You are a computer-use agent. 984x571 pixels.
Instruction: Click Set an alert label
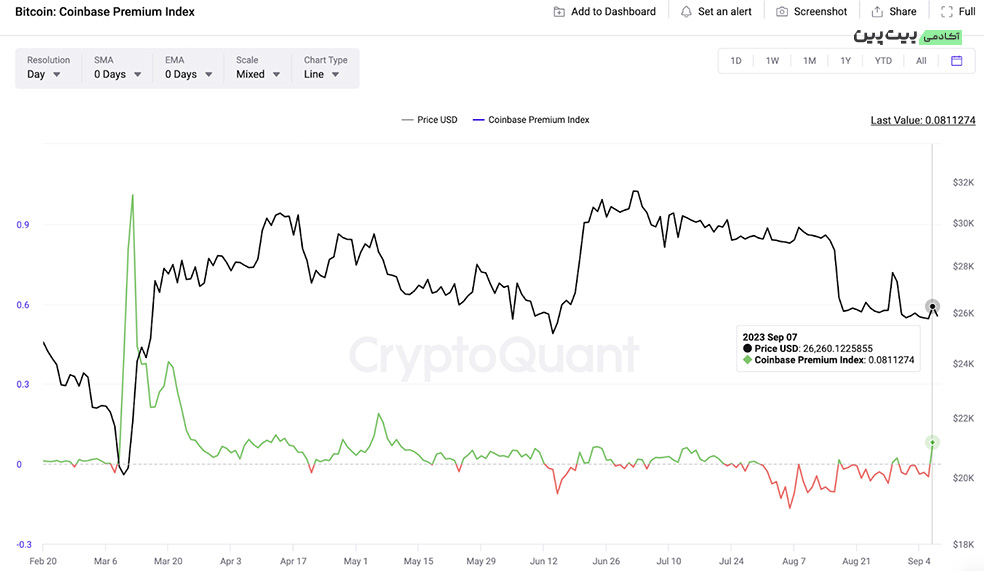(725, 12)
